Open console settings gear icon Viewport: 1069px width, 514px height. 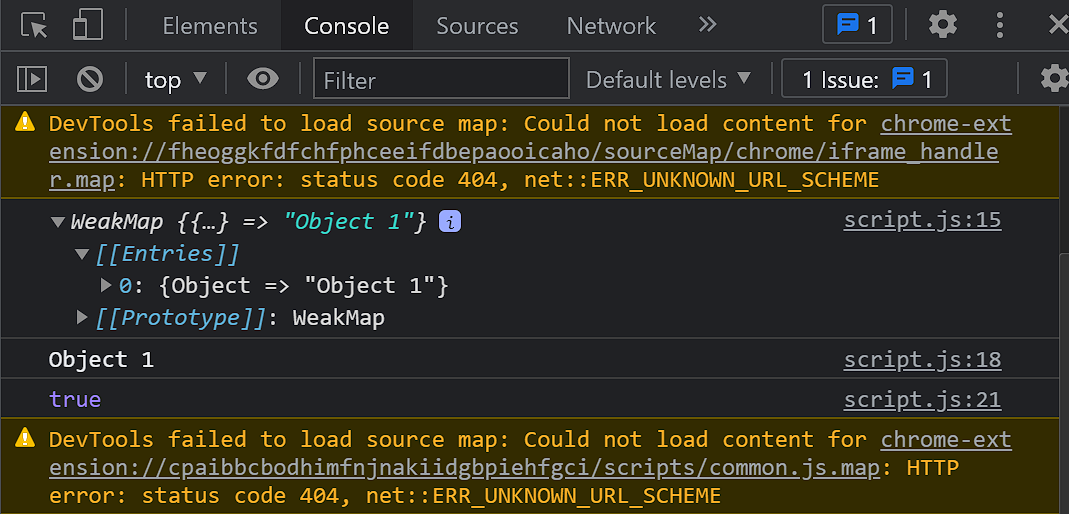[1053, 79]
